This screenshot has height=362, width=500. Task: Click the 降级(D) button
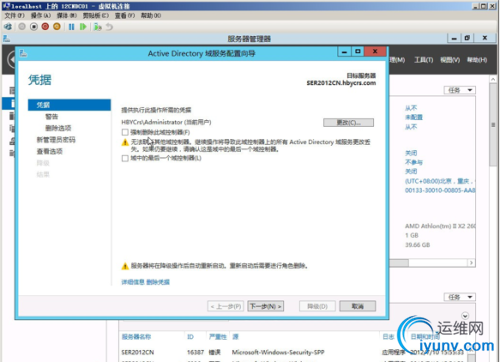coord(317,306)
